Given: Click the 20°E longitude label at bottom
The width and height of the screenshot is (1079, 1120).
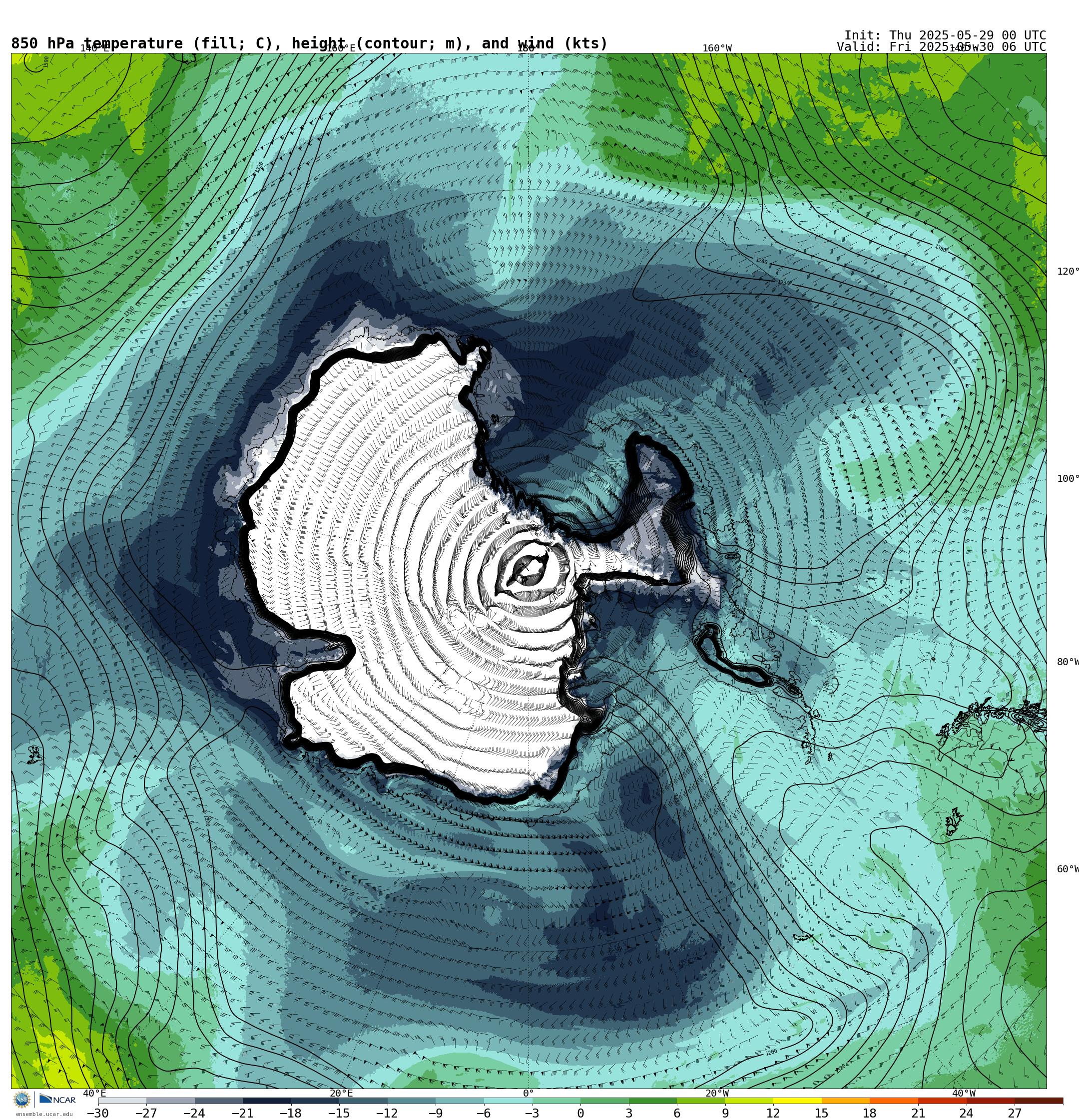Looking at the screenshot, I should [341, 1093].
